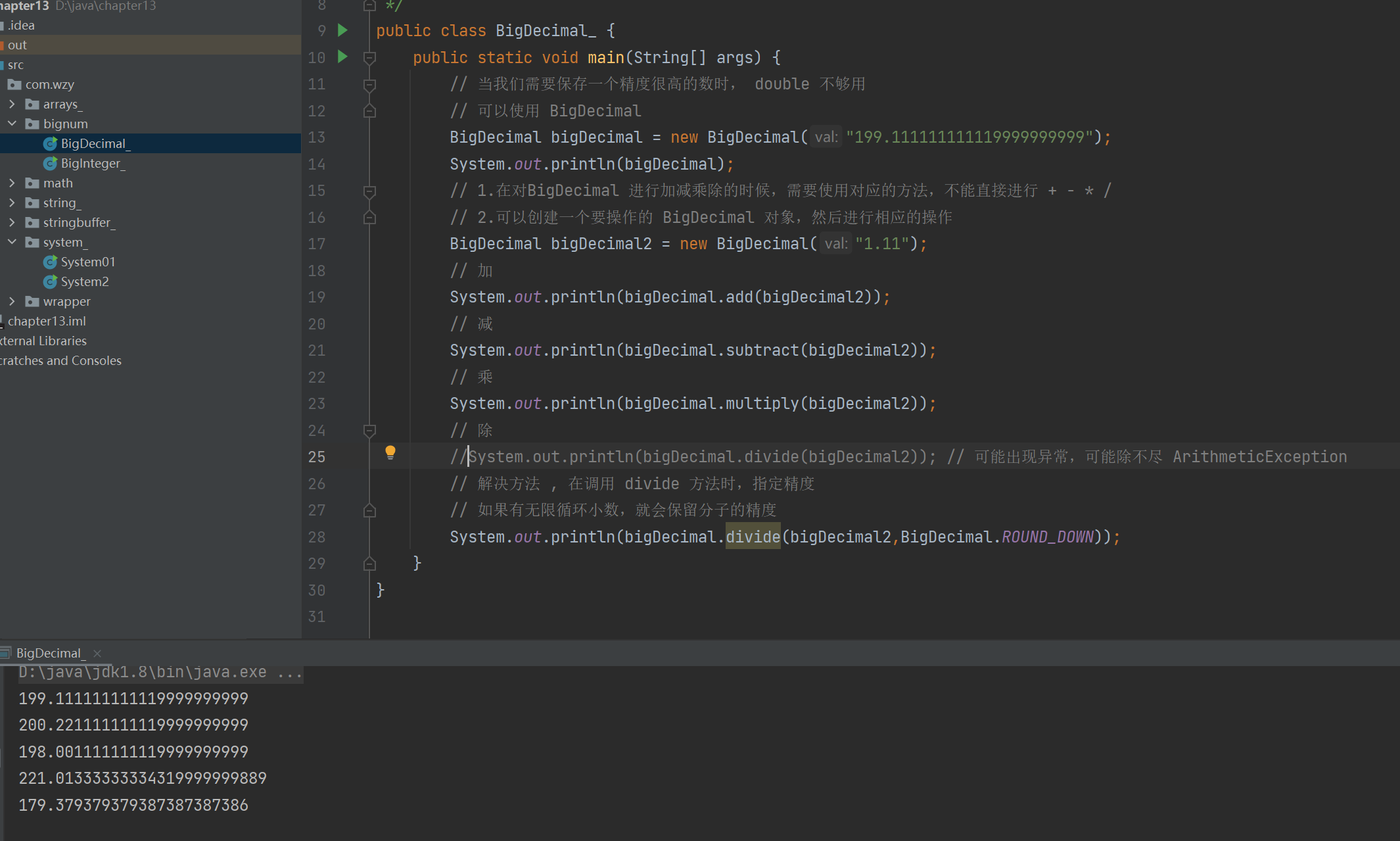Toggle code fold marker at line 10
1400x841 pixels.
369,58
